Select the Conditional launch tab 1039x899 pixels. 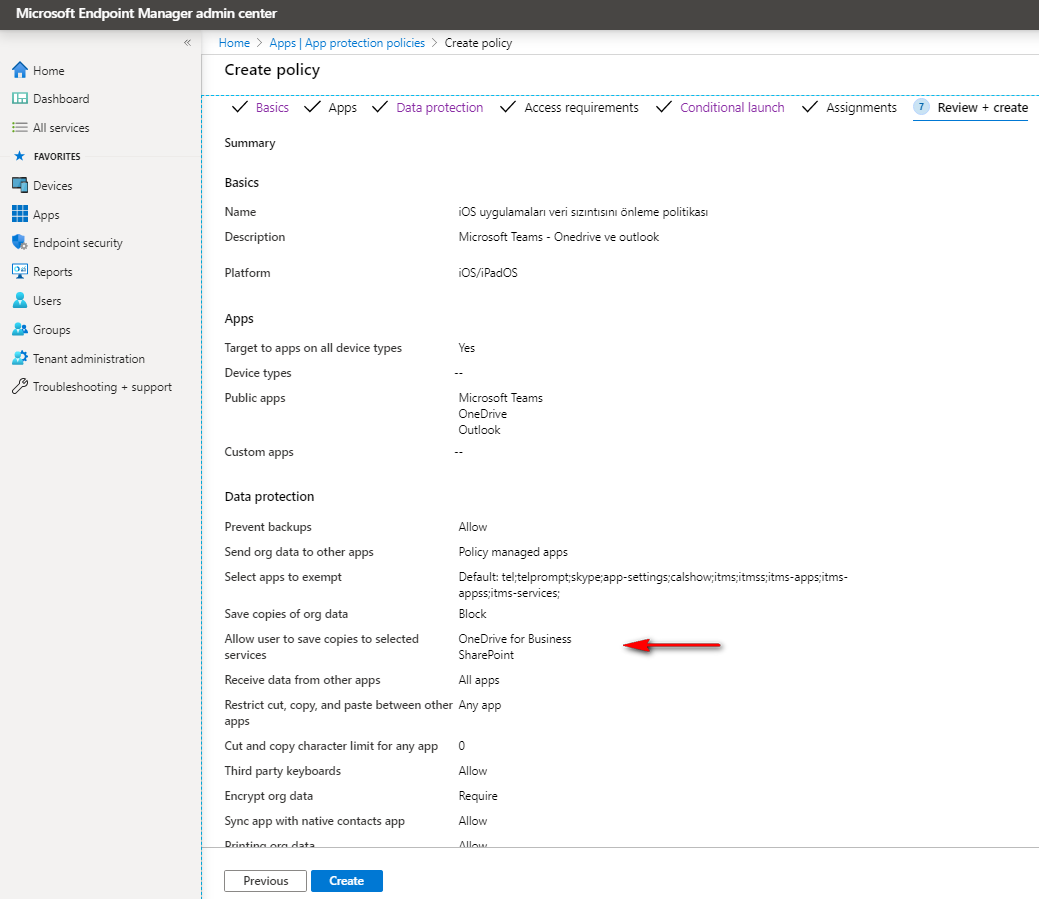coord(732,107)
